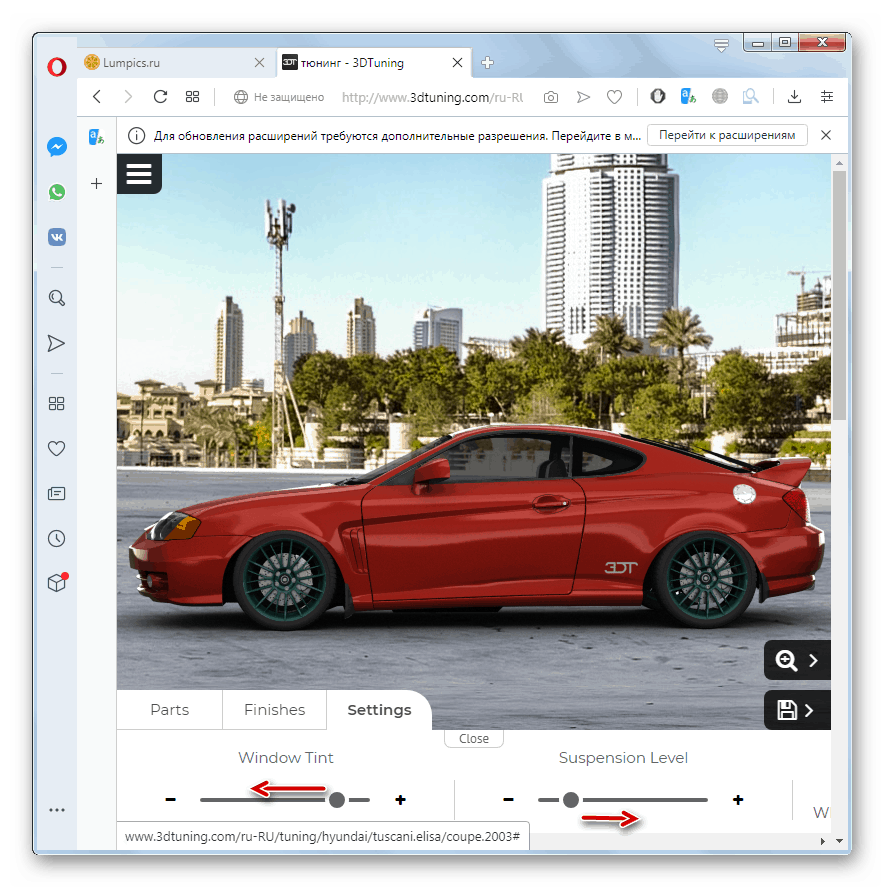Add page to bookmarks heart in address bar
Image resolution: width=885 pixels, height=888 pixels.
(614, 97)
